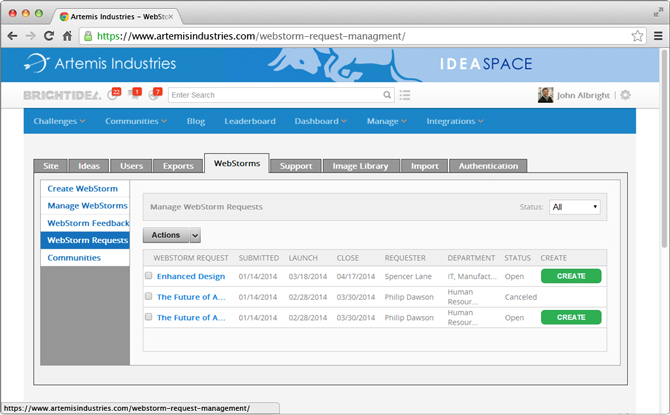Select the WebStorms tab
The width and height of the screenshot is (670, 415).
click(x=237, y=163)
